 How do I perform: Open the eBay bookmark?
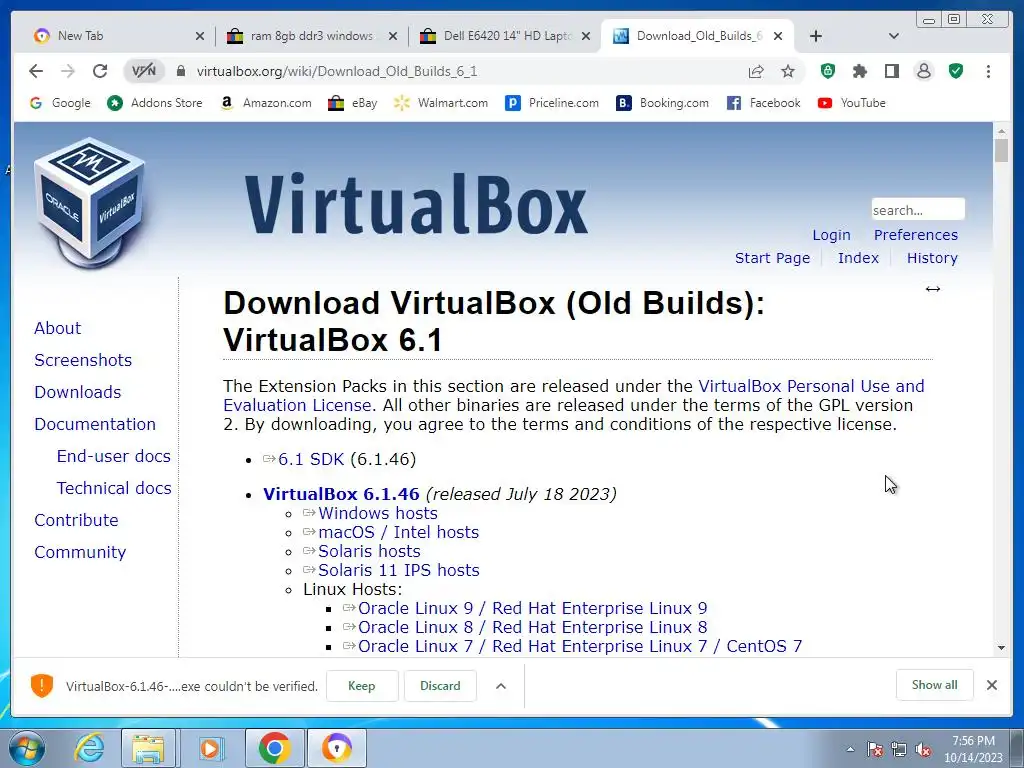coord(353,103)
